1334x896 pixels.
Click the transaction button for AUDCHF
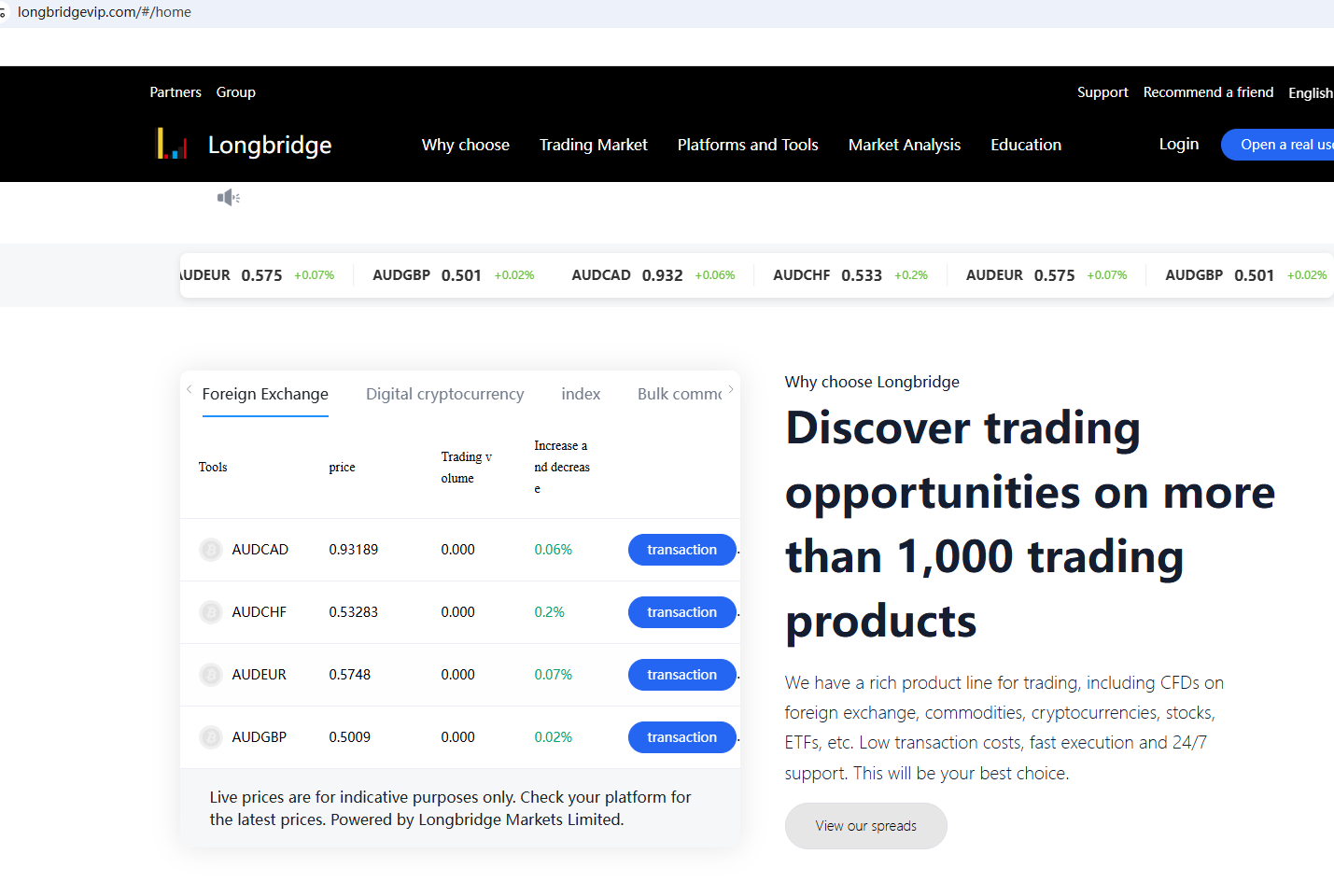pyautogui.click(x=682, y=612)
